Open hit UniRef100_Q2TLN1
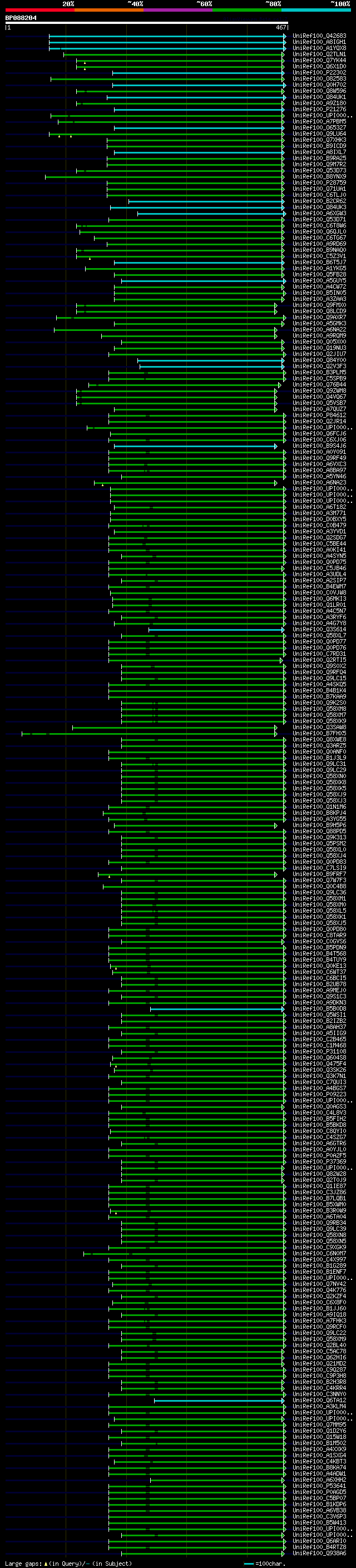Image resolution: width=356 pixels, height=1568 pixels. point(319,54)
